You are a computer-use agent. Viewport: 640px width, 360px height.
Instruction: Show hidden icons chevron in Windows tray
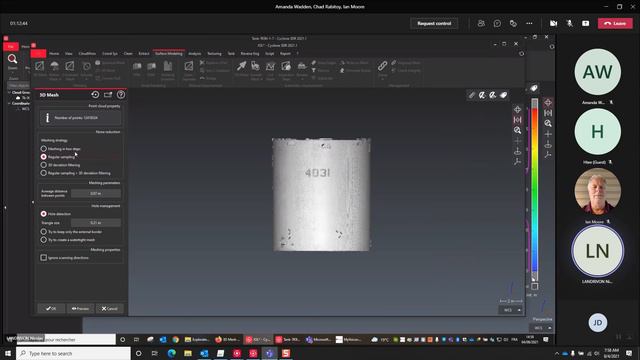(x=557, y=353)
